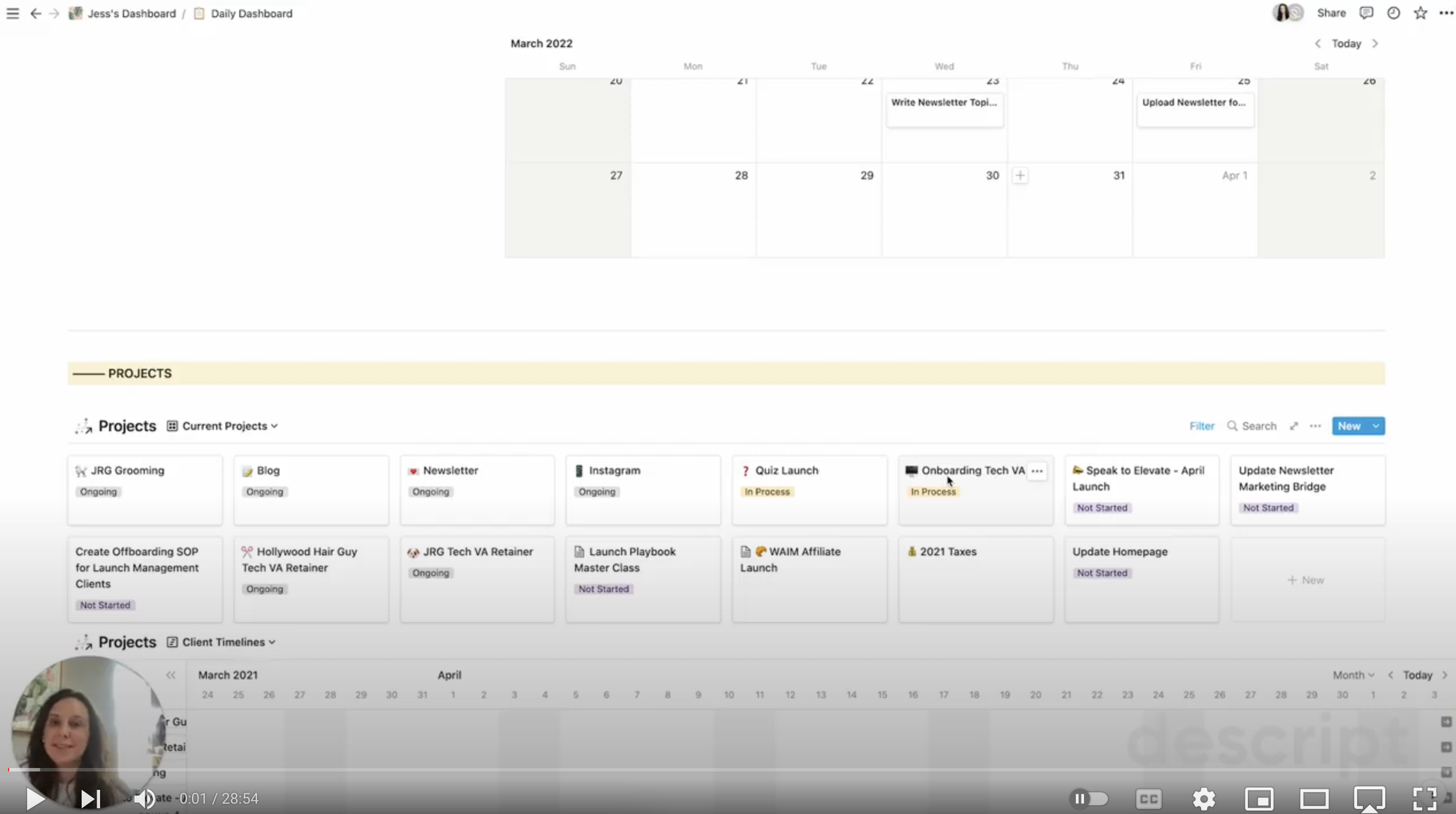Toggle closed captions CC button

(x=1148, y=798)
